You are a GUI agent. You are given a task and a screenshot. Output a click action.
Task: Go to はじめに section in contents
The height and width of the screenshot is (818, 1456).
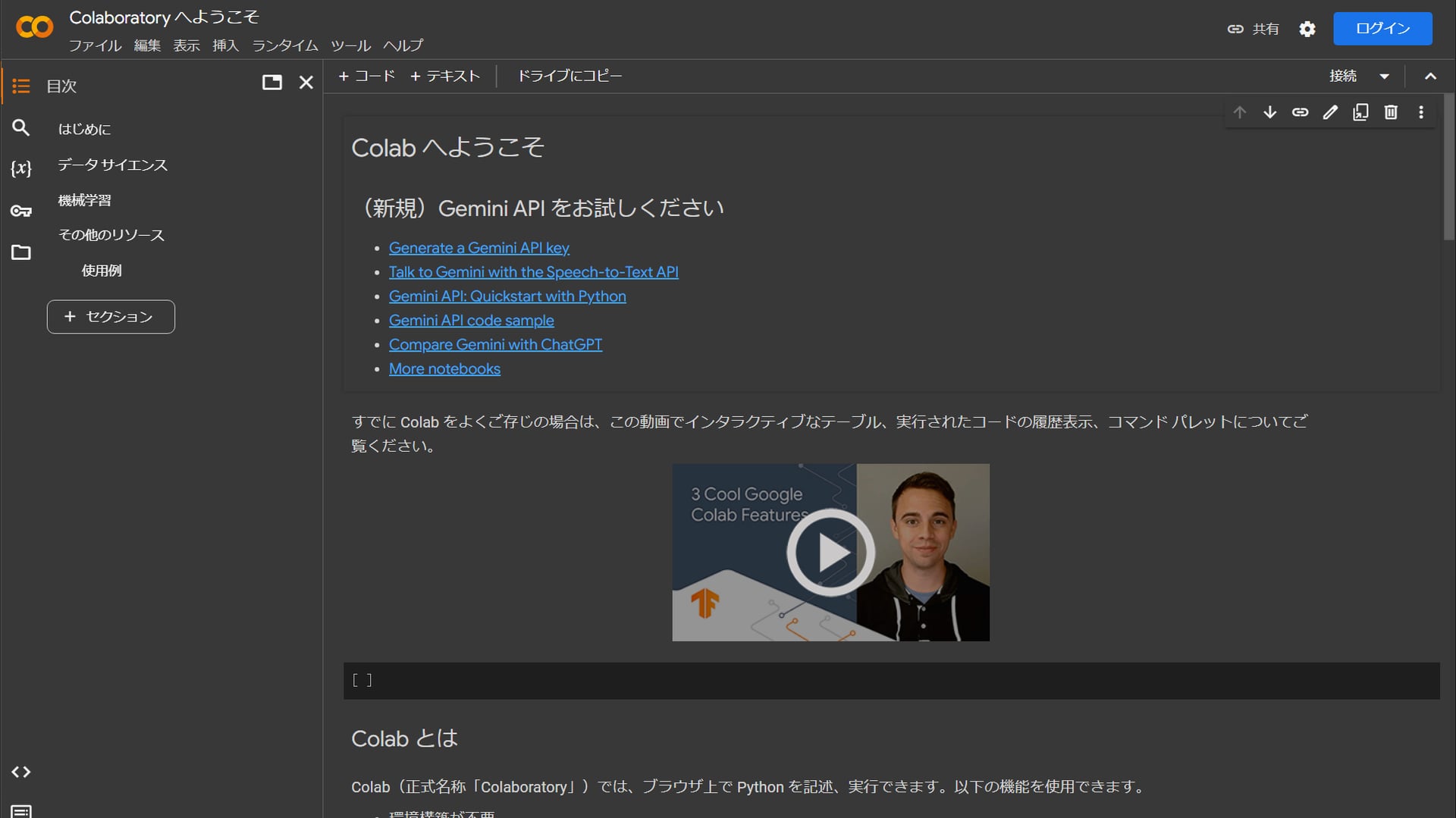(84, 129)
